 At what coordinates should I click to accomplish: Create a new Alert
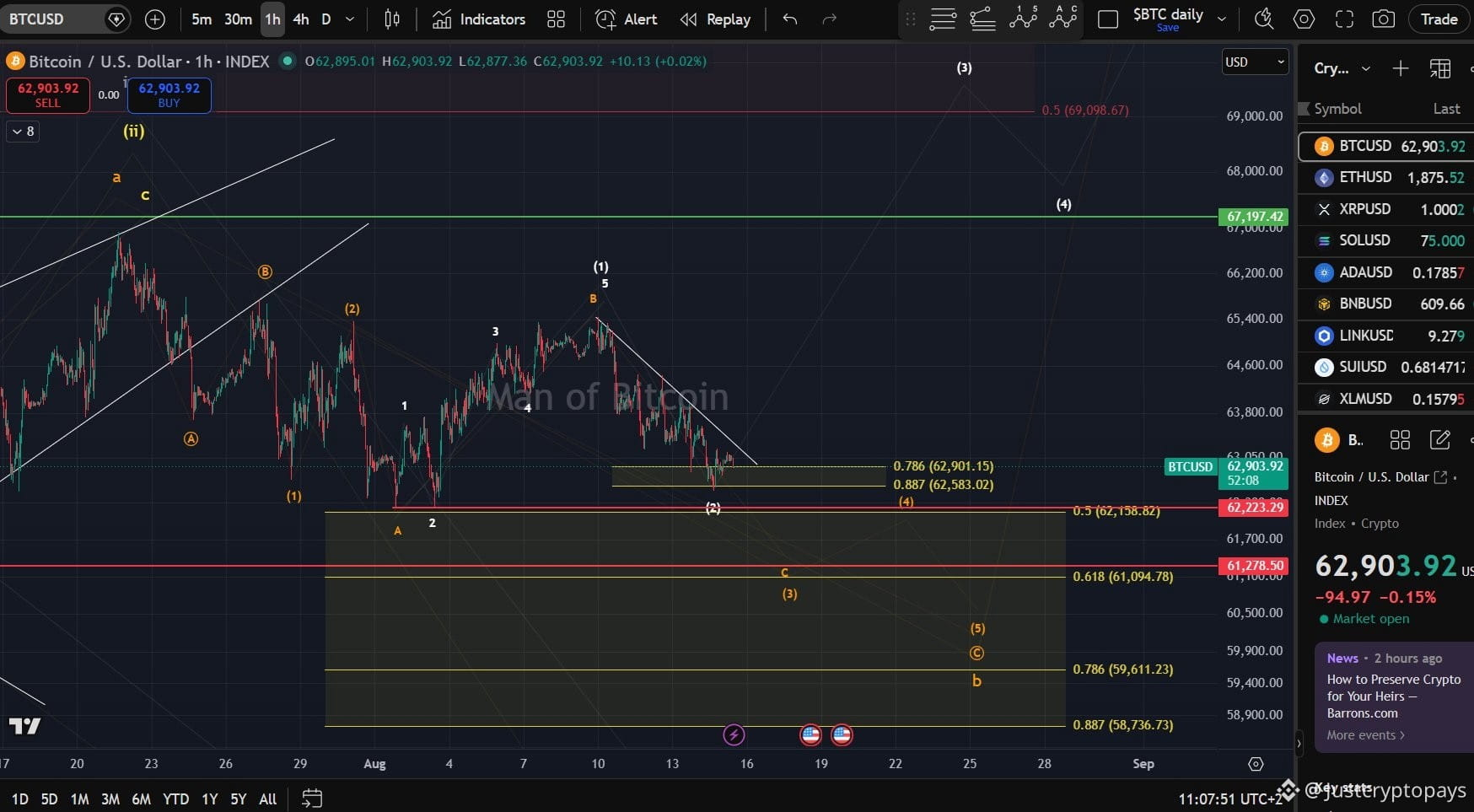(626, 19)
